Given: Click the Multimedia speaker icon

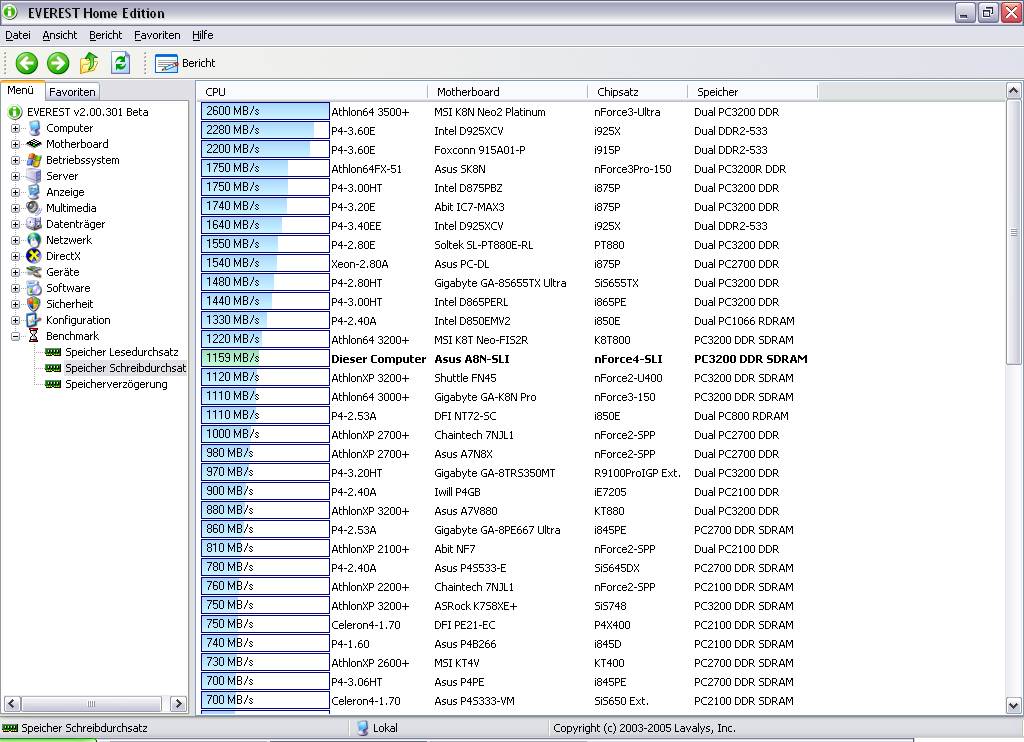Looking at the screenshot, I should pos(34,208).
